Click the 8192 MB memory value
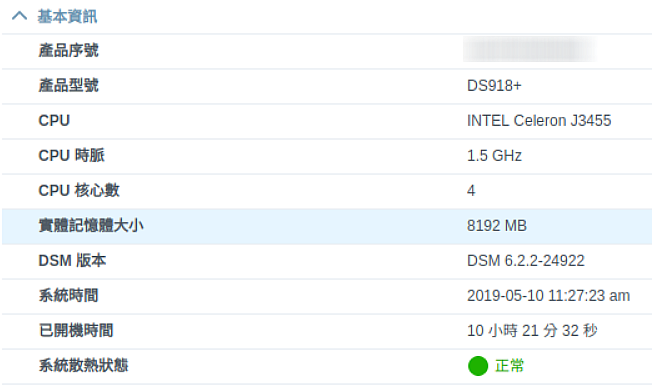Viewport: 652px width, 387px height. pyautogui.click(x=497, y=226)
